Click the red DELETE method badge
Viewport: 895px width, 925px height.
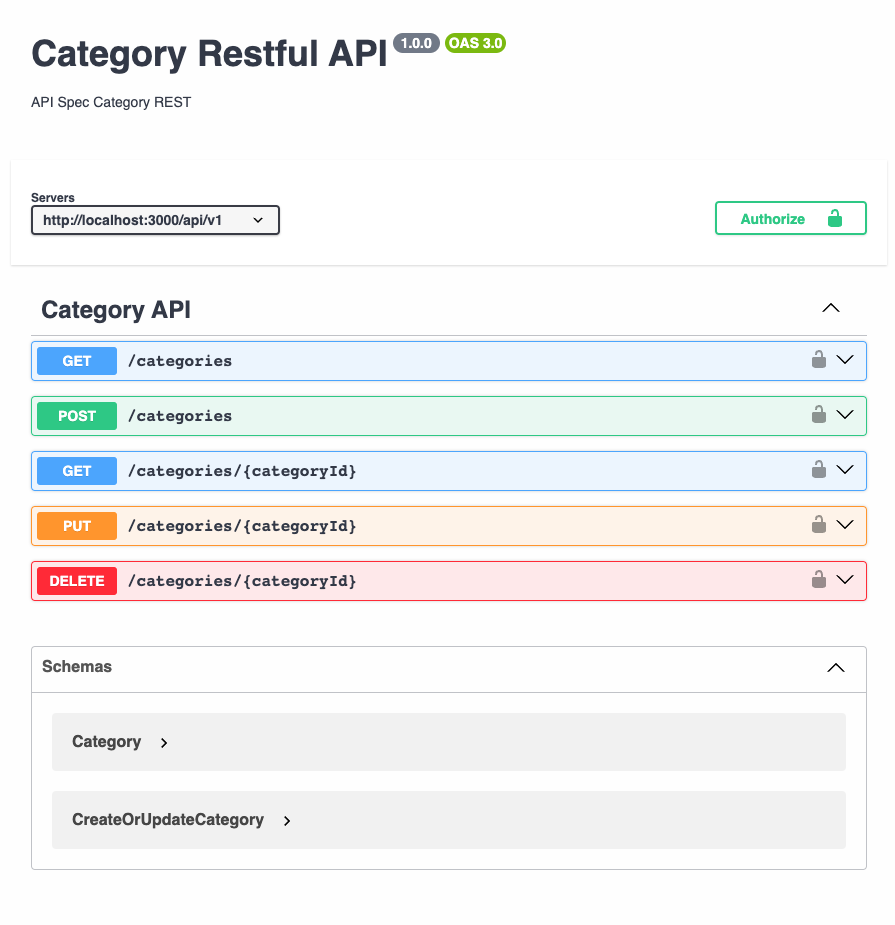[x=77, y=581]
